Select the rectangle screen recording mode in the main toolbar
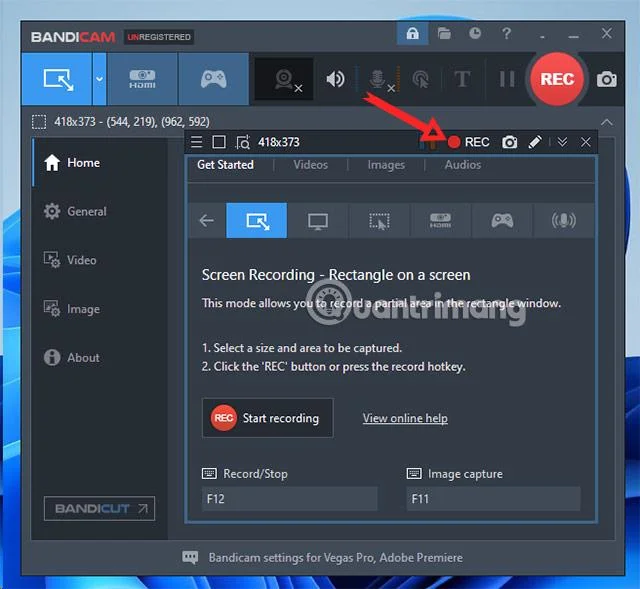 pyautogui.click(x=58, y=79)
